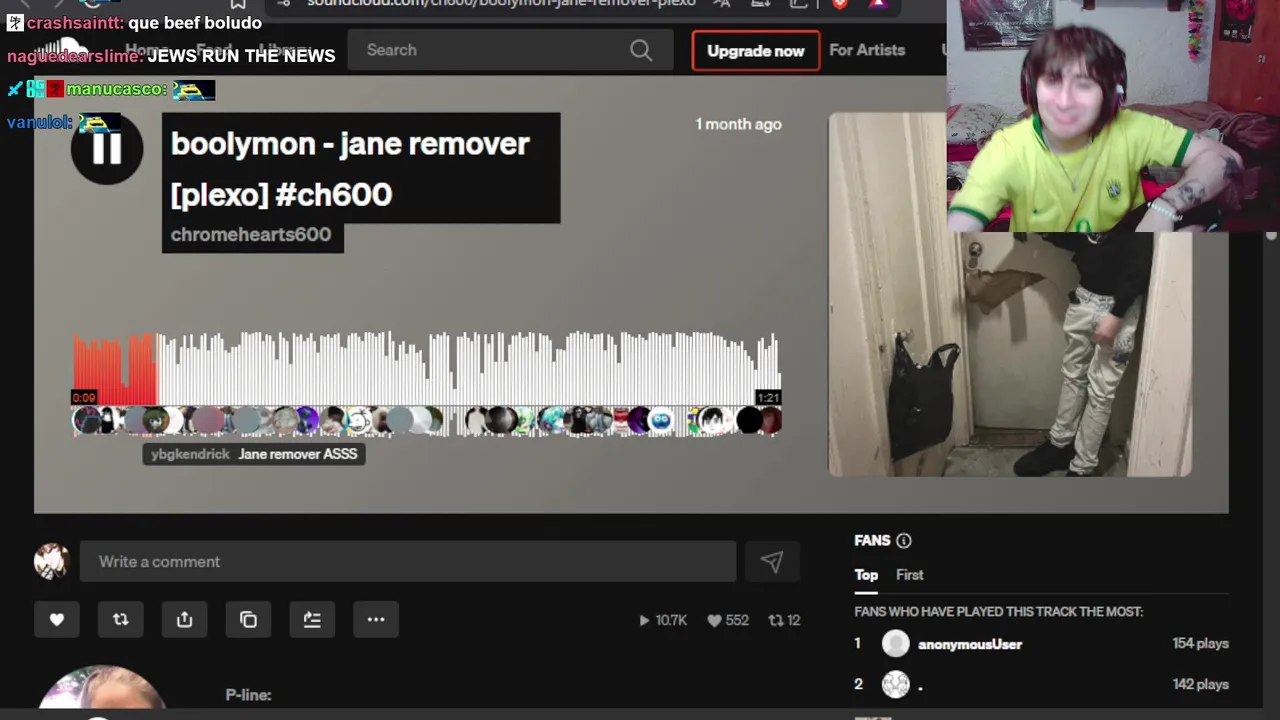The height and width of the screenshot is (720, 1280).
Task: Click the 10.7K plays count
Action: point(663,620)
